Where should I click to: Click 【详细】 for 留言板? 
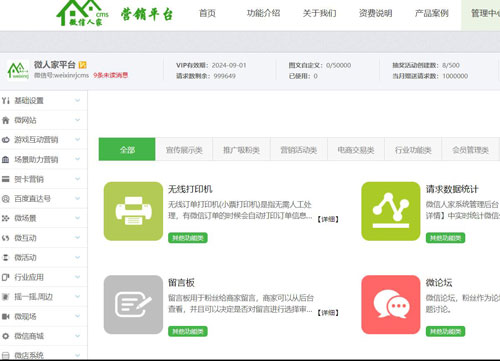tap(328, 313)
